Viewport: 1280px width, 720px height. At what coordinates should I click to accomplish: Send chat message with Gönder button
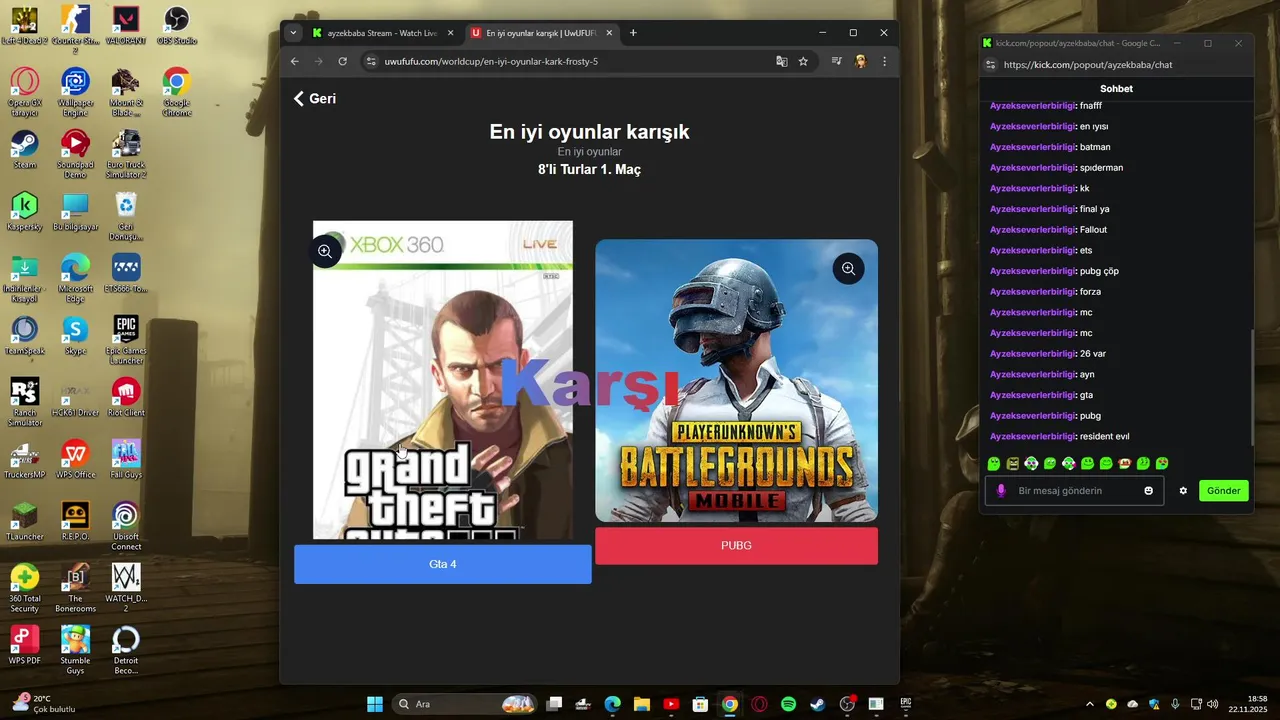[1224, 491]
